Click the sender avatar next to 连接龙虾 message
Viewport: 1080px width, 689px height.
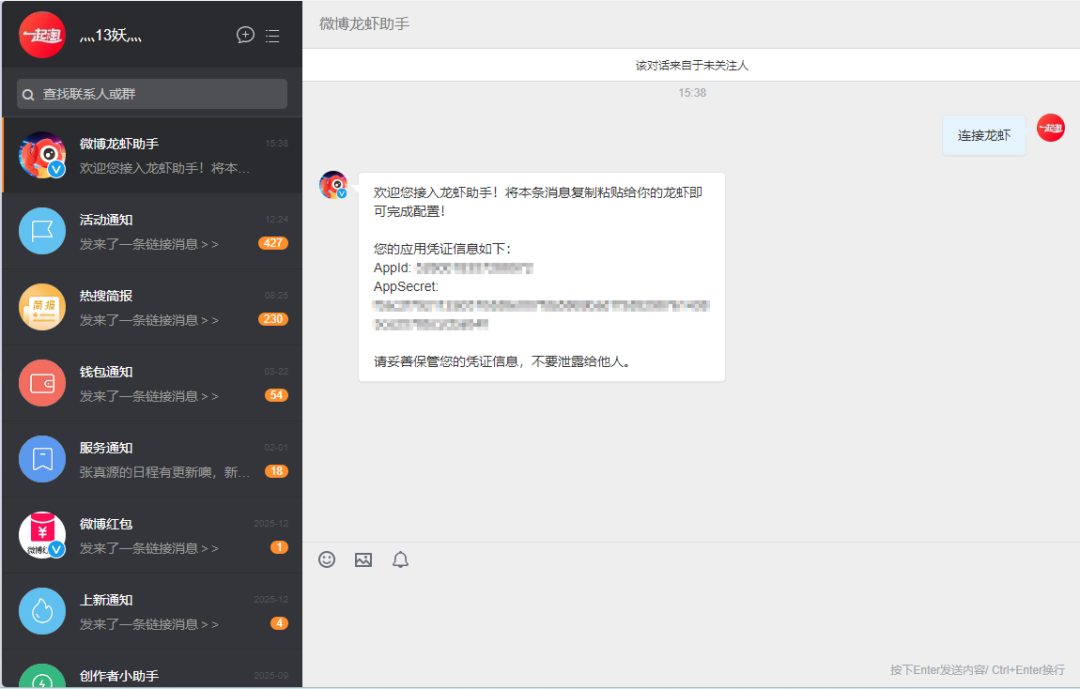point(1050,128)
